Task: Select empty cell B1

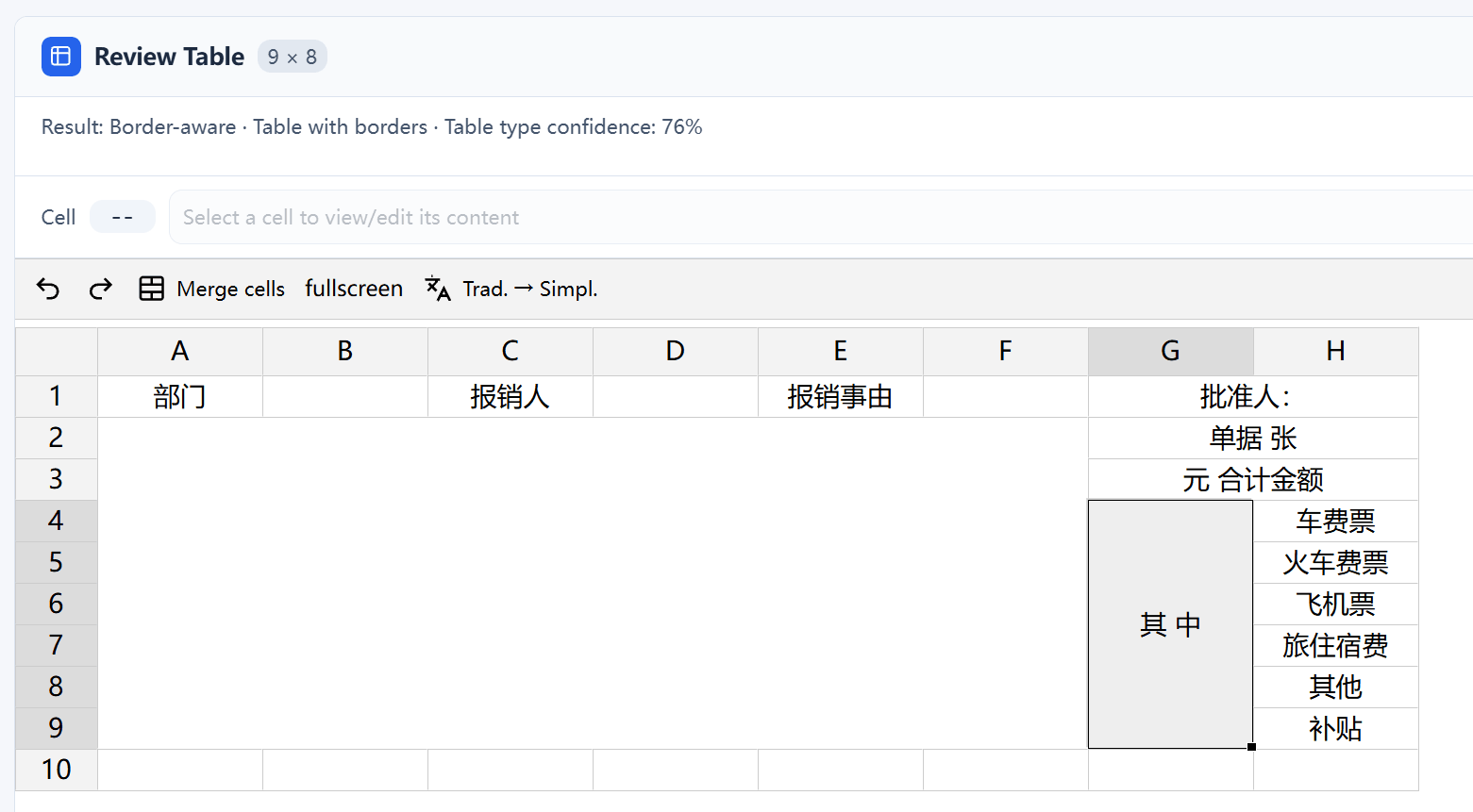Action: tap(345, 397)
